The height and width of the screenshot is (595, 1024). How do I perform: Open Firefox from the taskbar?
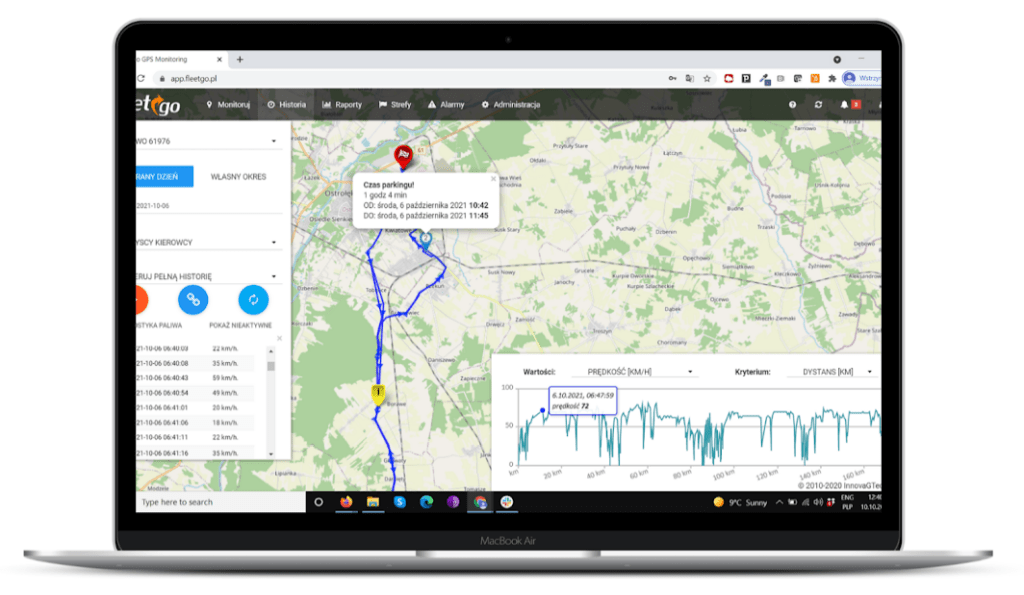pos(346,502)
